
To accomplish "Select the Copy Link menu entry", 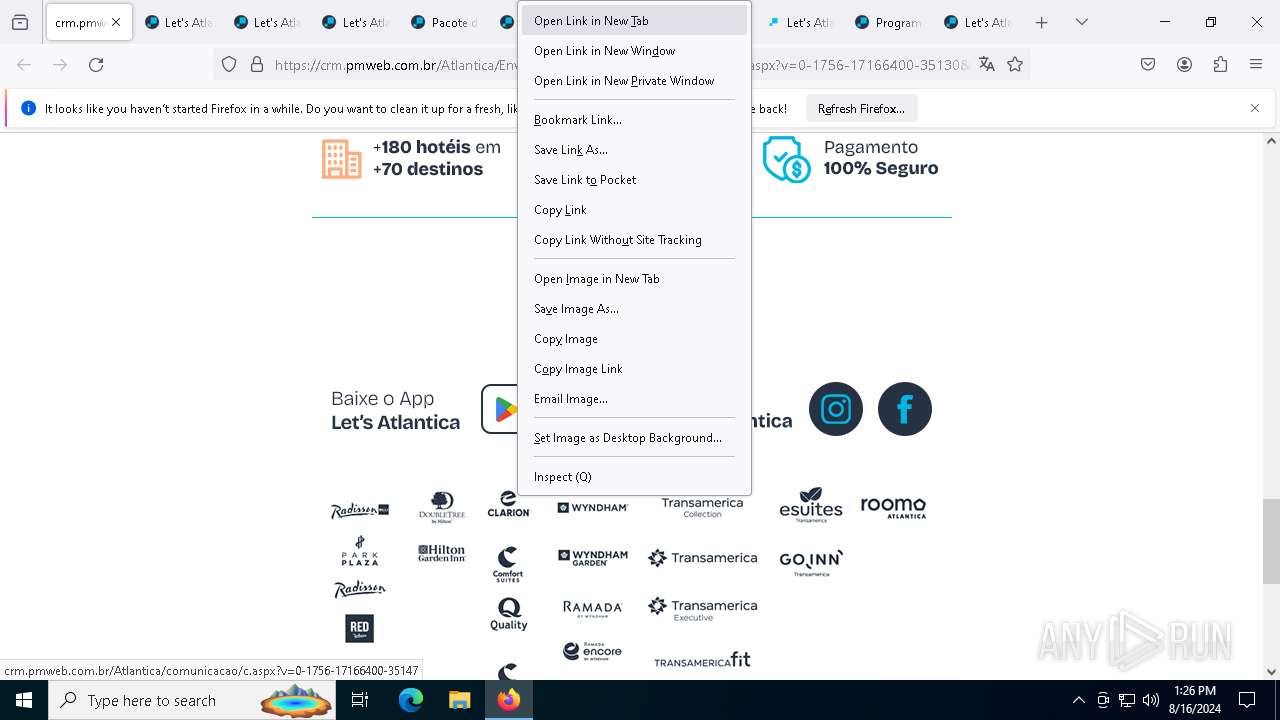I will [x=634, y=210].
